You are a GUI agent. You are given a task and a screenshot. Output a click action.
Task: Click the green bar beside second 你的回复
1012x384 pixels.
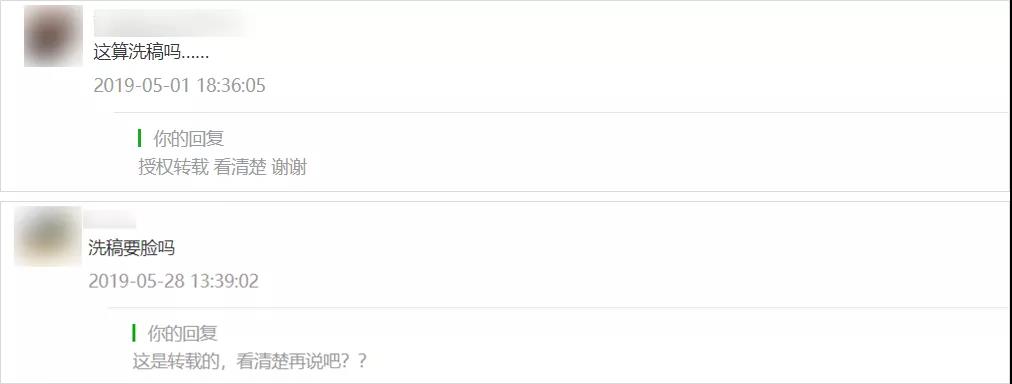(x=134, y=333)
